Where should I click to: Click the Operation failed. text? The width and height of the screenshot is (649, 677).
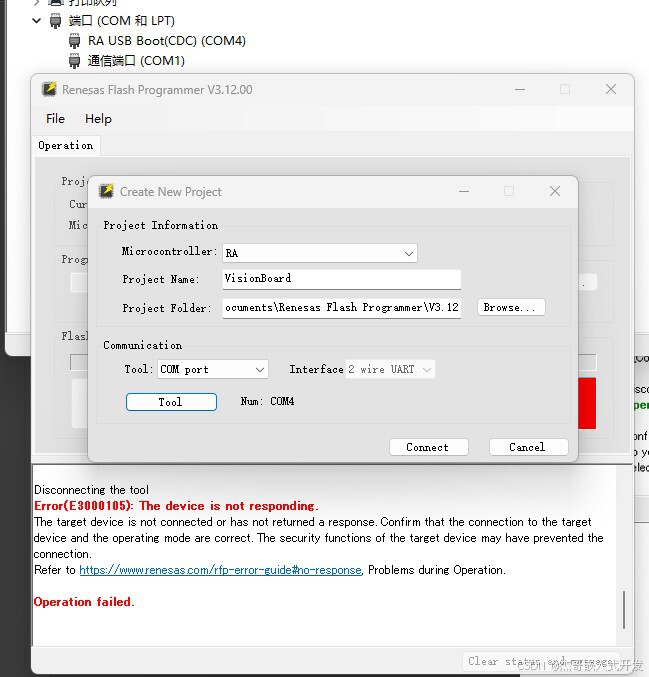84,601
